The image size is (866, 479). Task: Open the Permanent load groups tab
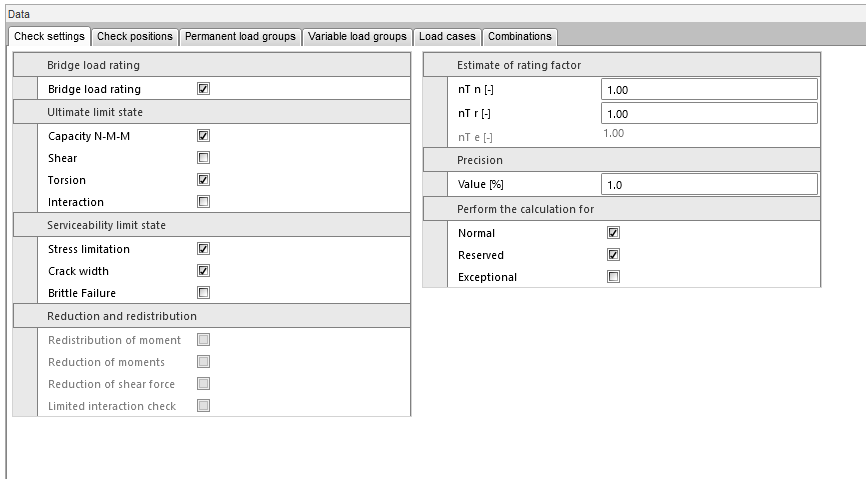coord(240,37)
